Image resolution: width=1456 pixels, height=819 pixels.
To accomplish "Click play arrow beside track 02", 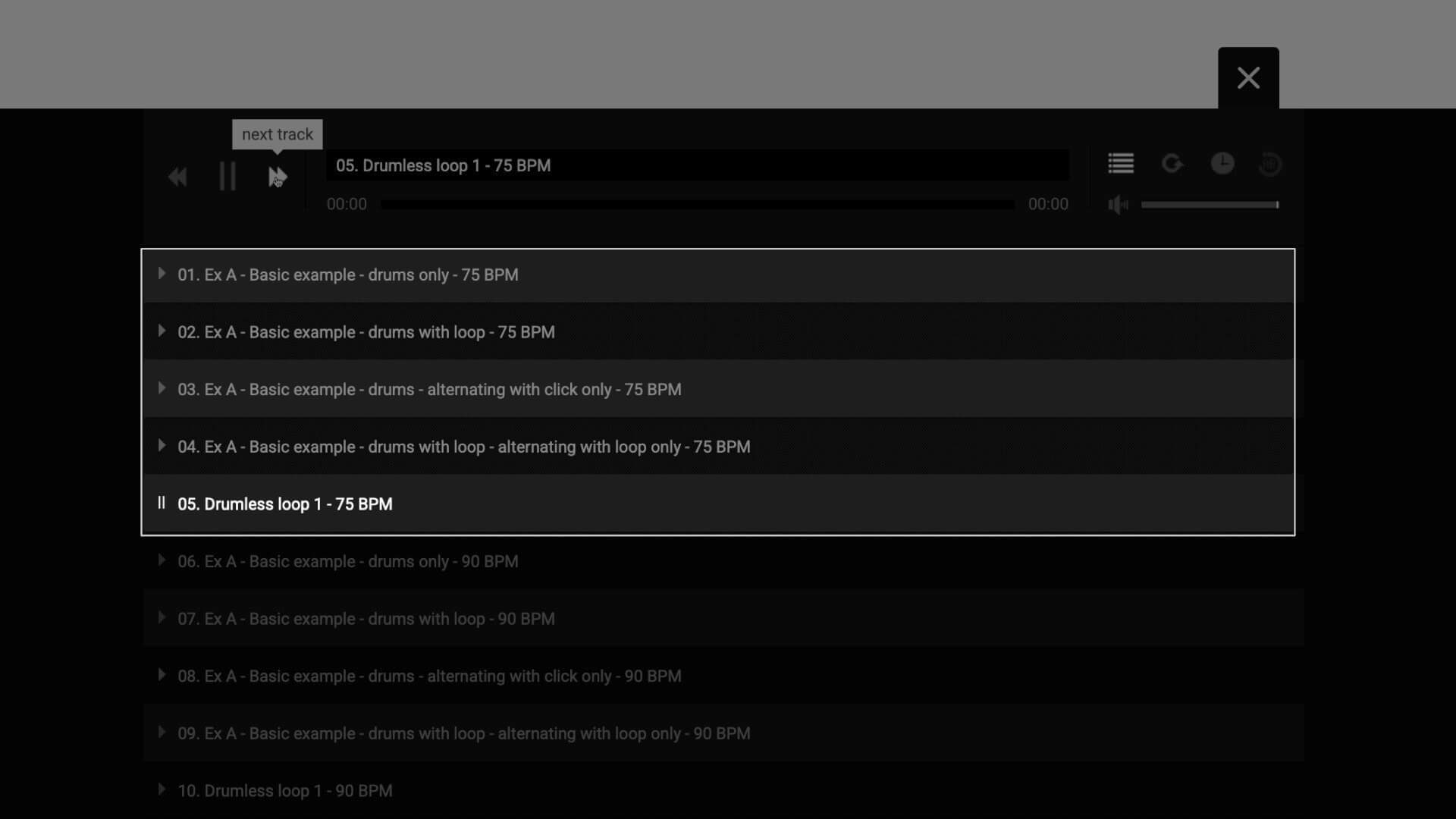I will (x=162, y=331).
